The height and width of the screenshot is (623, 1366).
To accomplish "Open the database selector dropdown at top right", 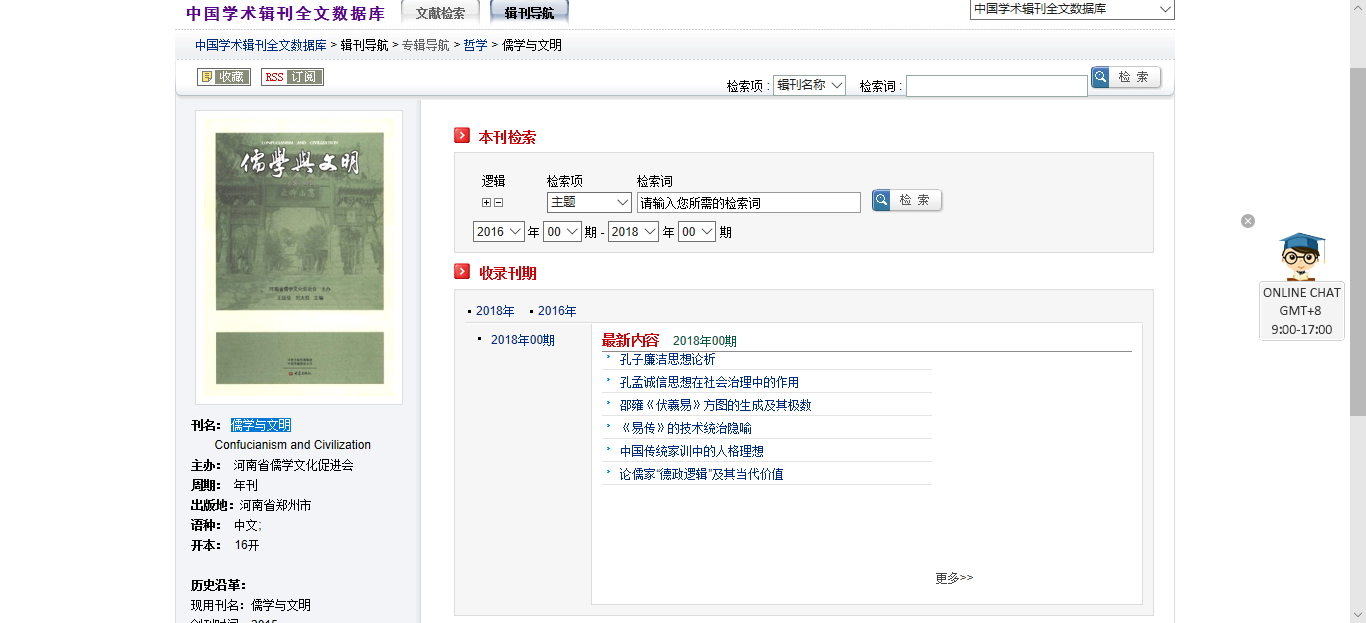I will coord(1072,9).
